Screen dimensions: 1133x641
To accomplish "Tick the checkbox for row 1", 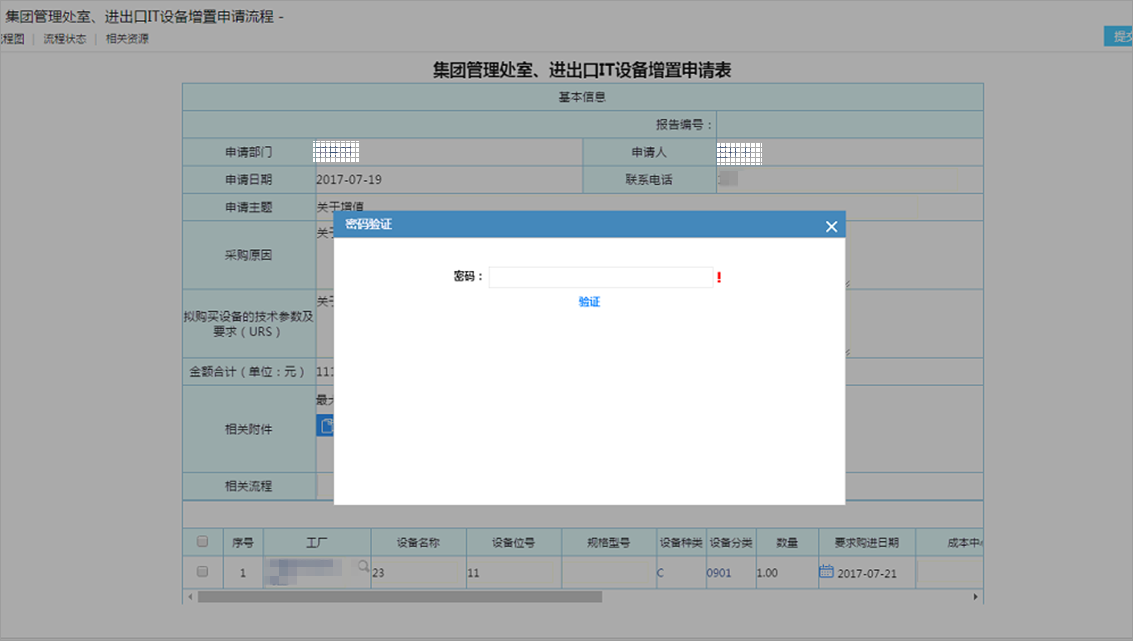I will (x=202, y=572).
